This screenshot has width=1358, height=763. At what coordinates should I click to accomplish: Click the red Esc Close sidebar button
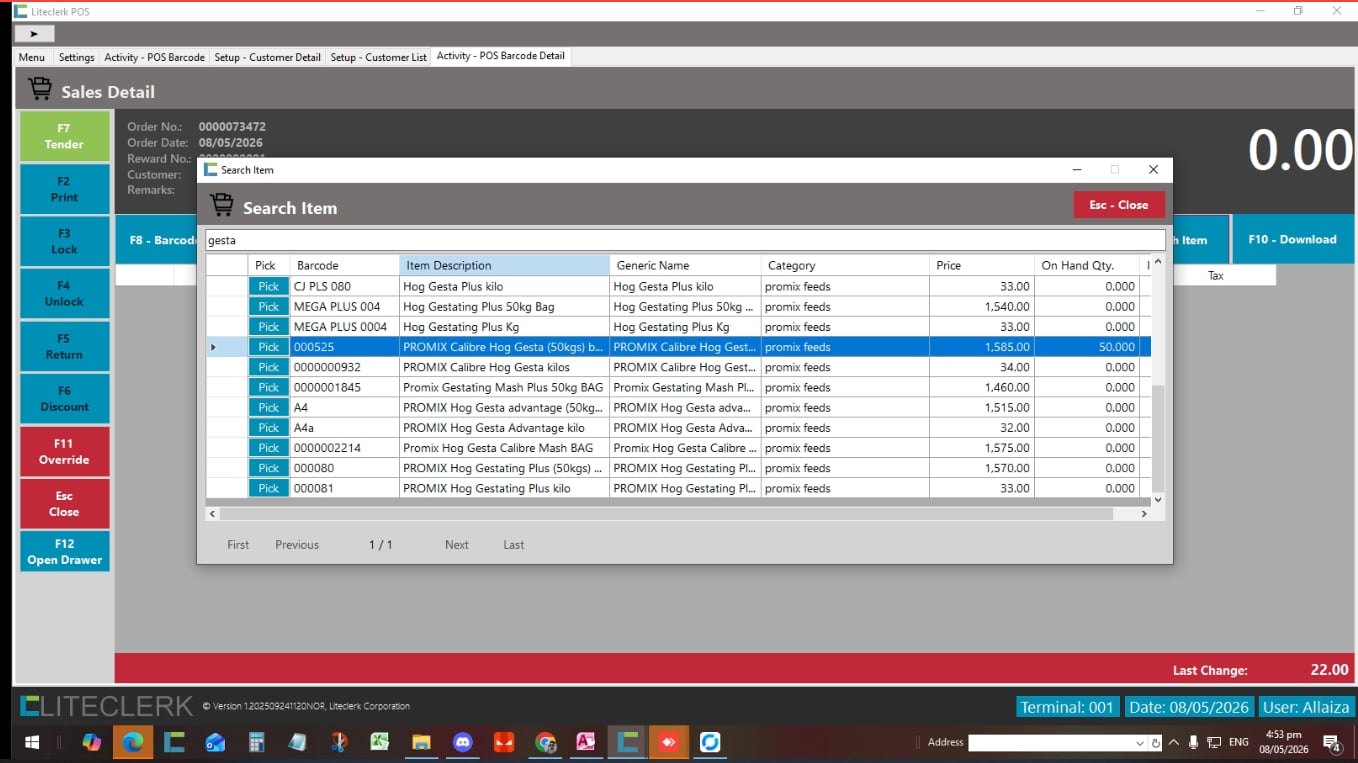64,503
